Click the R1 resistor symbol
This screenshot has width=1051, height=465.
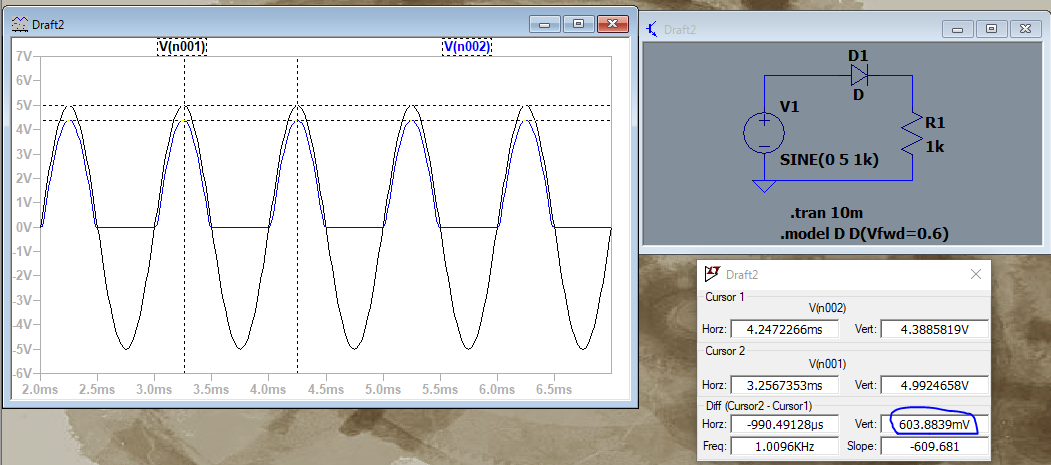(911, 133)
